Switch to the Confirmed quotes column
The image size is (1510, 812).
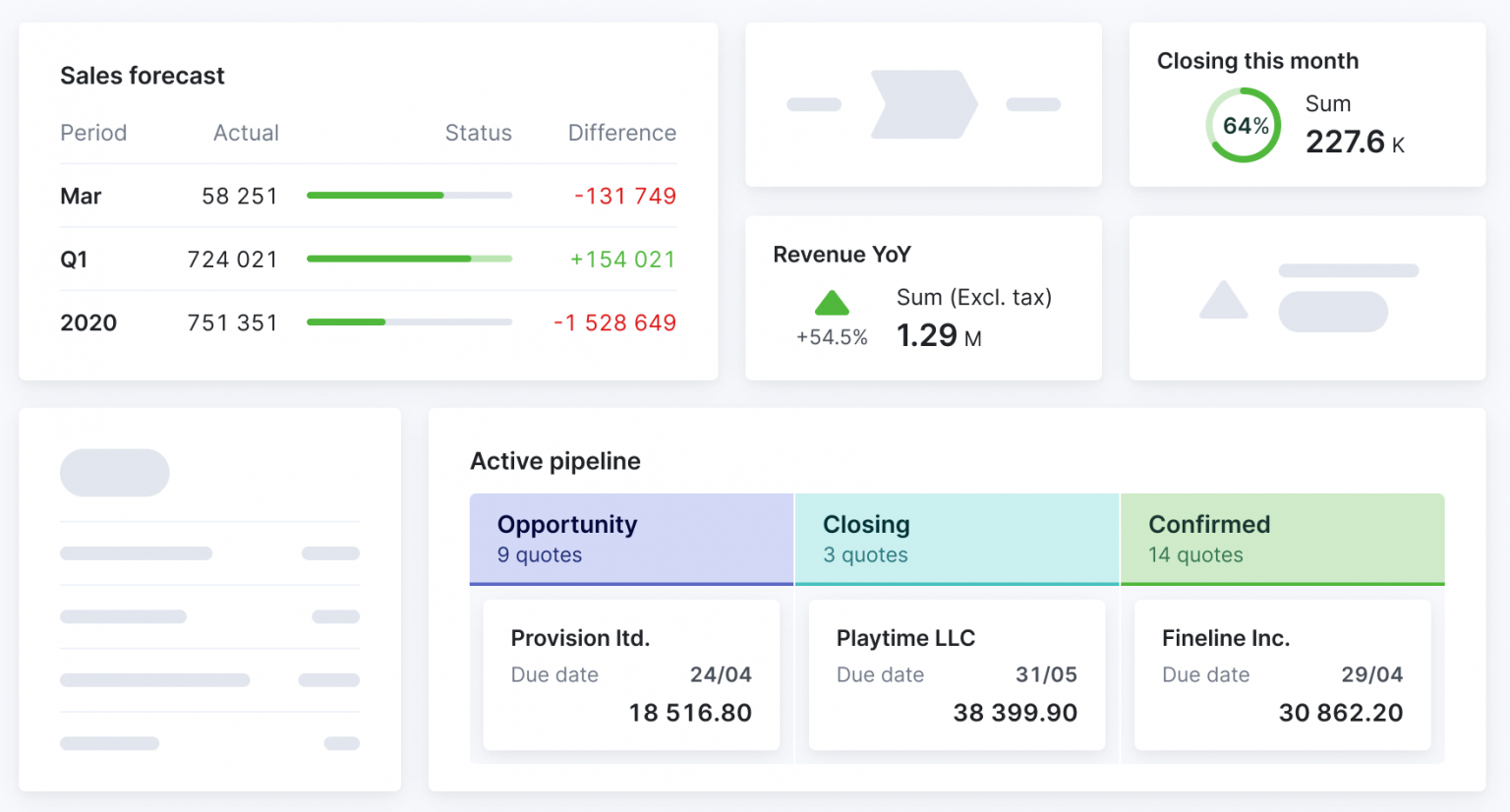1283,539
